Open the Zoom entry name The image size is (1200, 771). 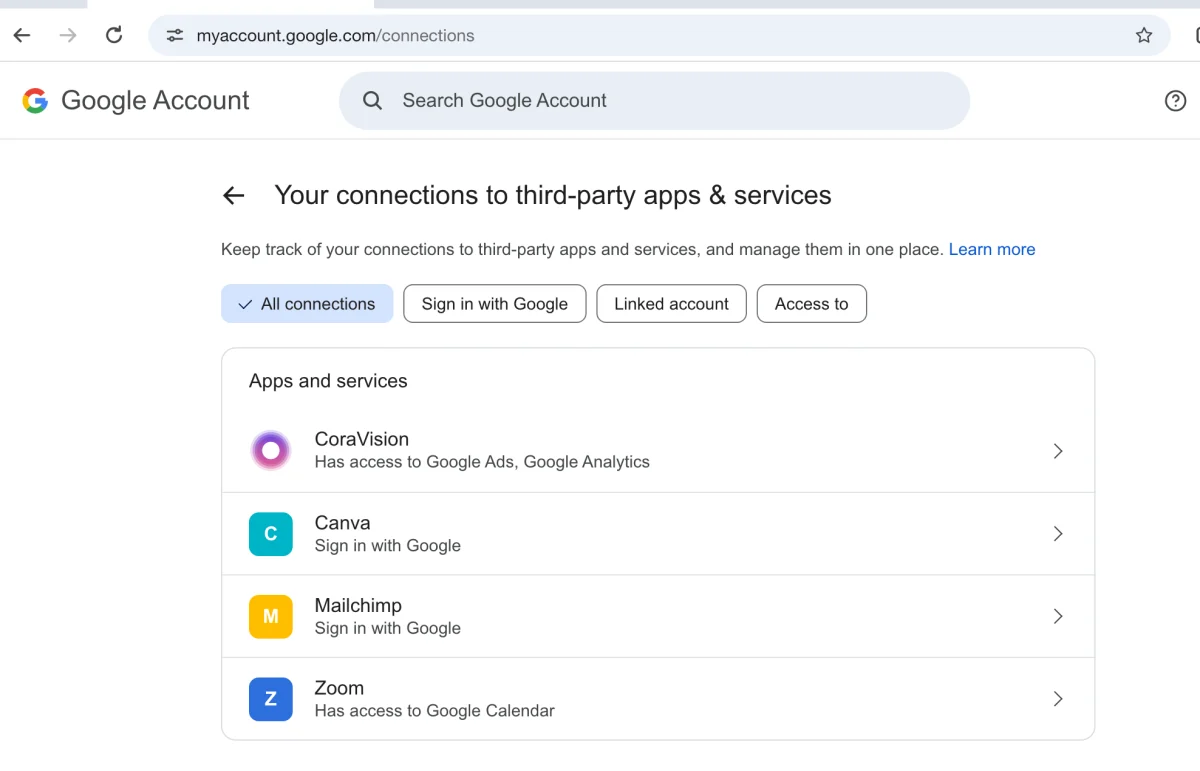coord(339,688)
